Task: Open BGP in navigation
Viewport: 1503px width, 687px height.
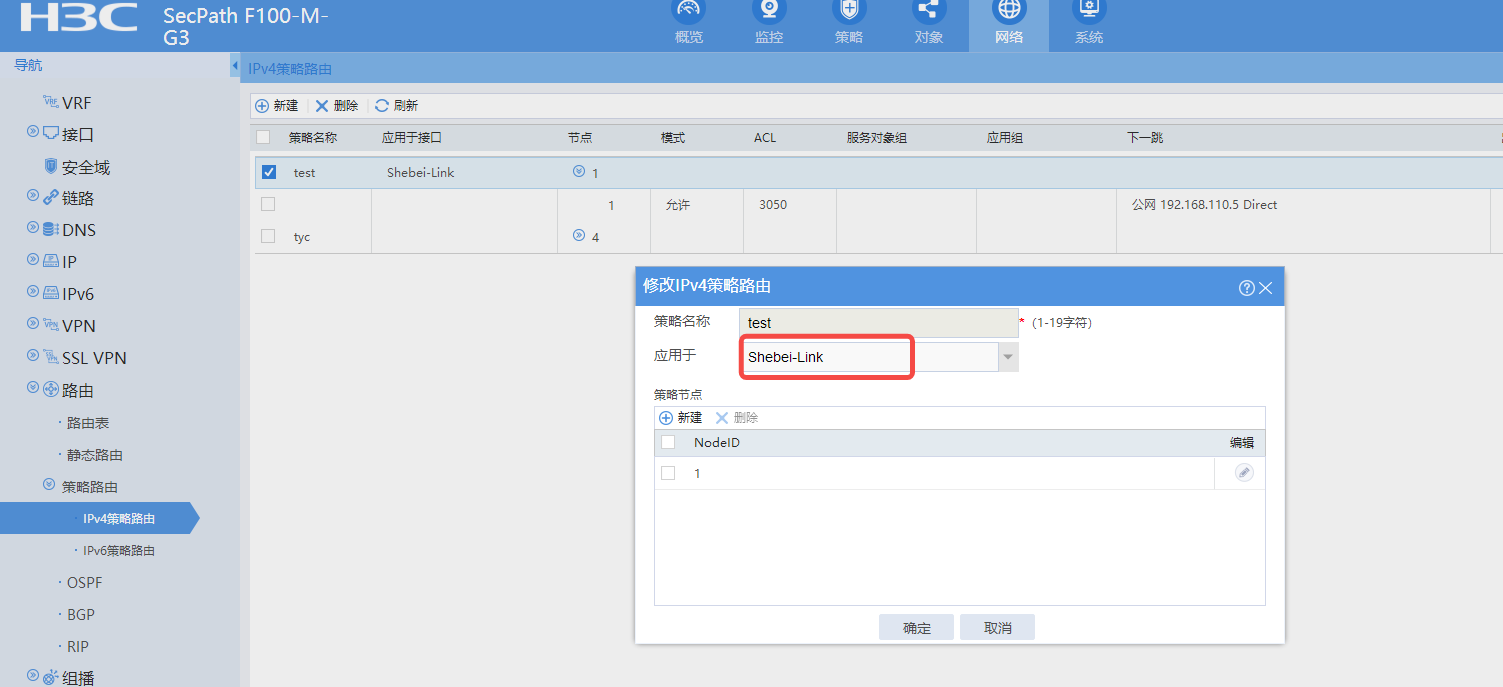Action: click(x=81, y=615)
